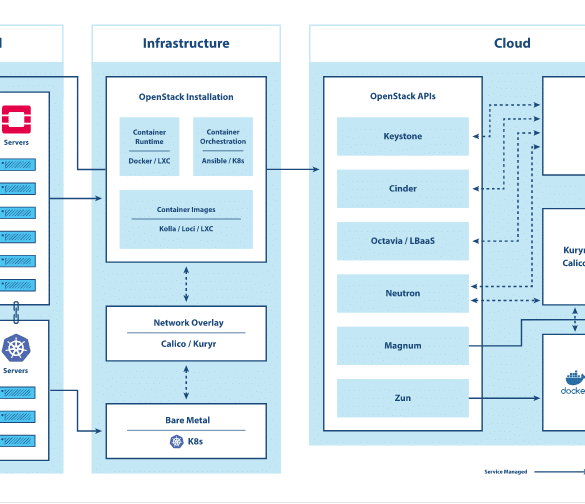
Task: Select the Zun service block
Action: pyautogui.click(x=403, y=398)
